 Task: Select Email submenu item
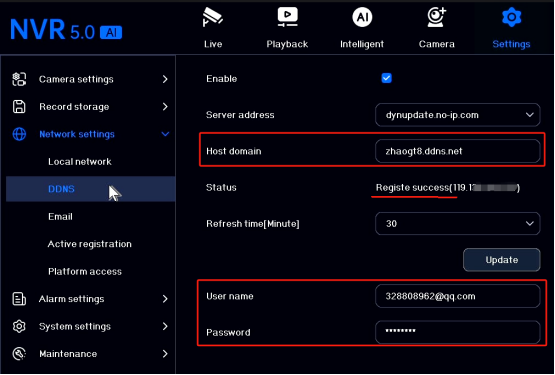(x=60, y=217)
